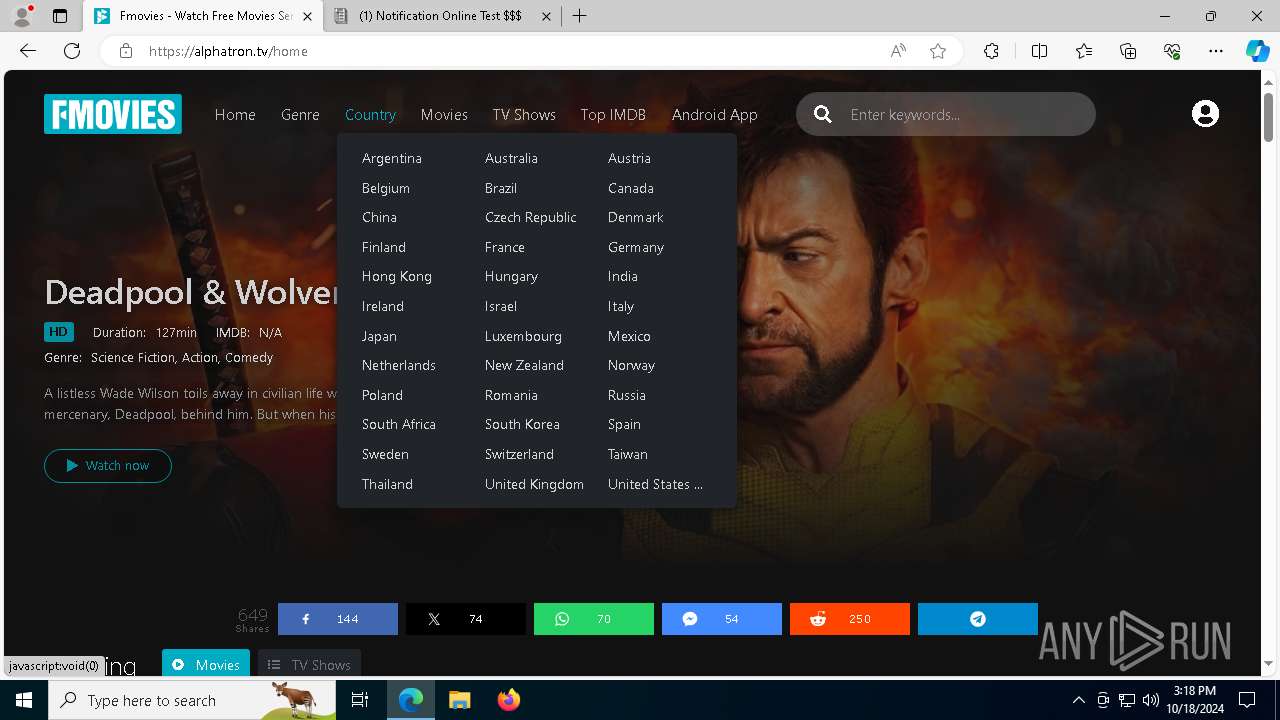Open the Android App nav item

click(x=715, y=115)
